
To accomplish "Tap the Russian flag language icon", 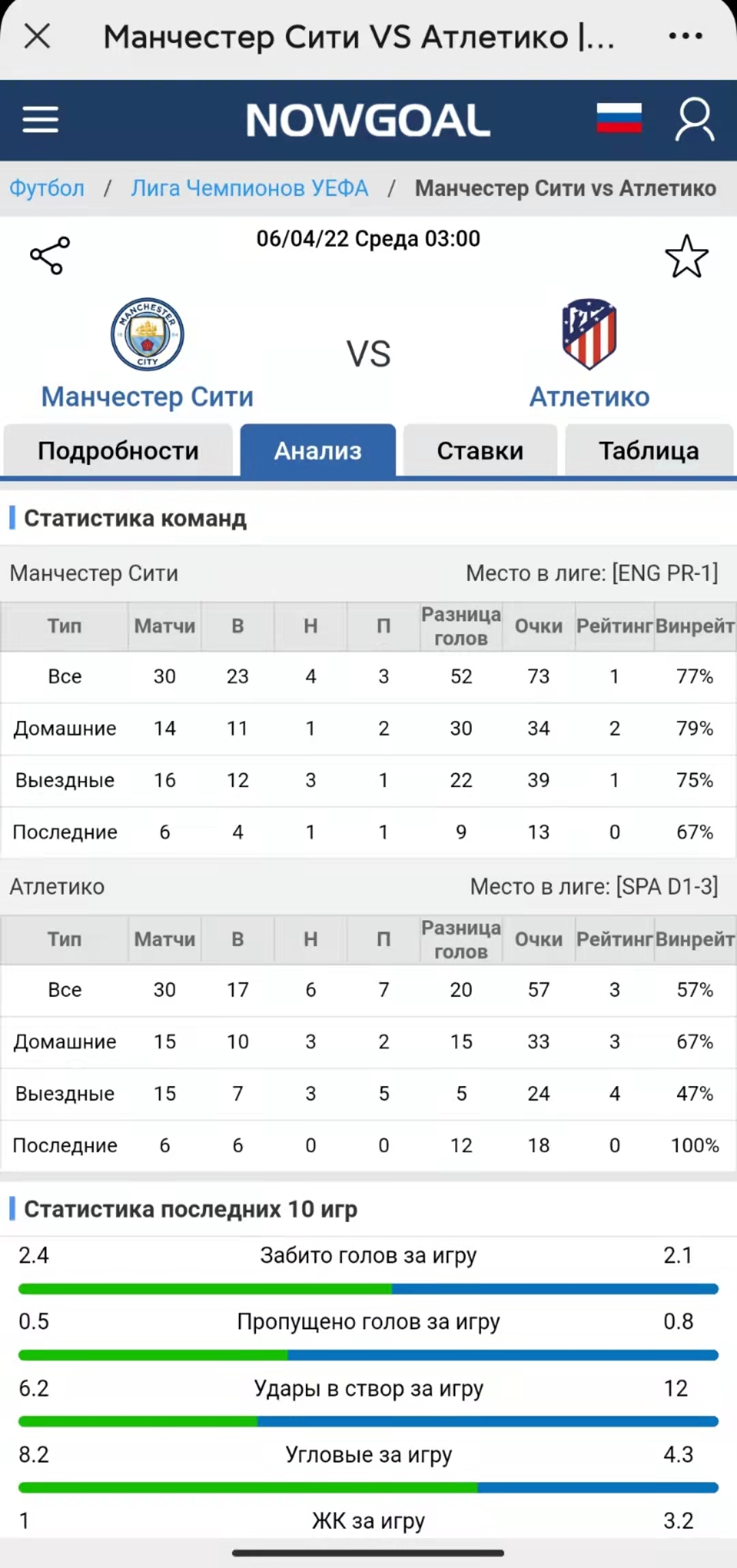I will (619, 119).
